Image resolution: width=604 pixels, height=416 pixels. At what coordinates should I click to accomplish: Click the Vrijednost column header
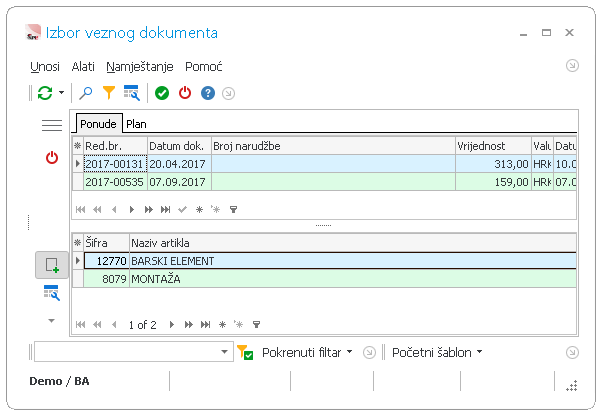tap(493, 146)
